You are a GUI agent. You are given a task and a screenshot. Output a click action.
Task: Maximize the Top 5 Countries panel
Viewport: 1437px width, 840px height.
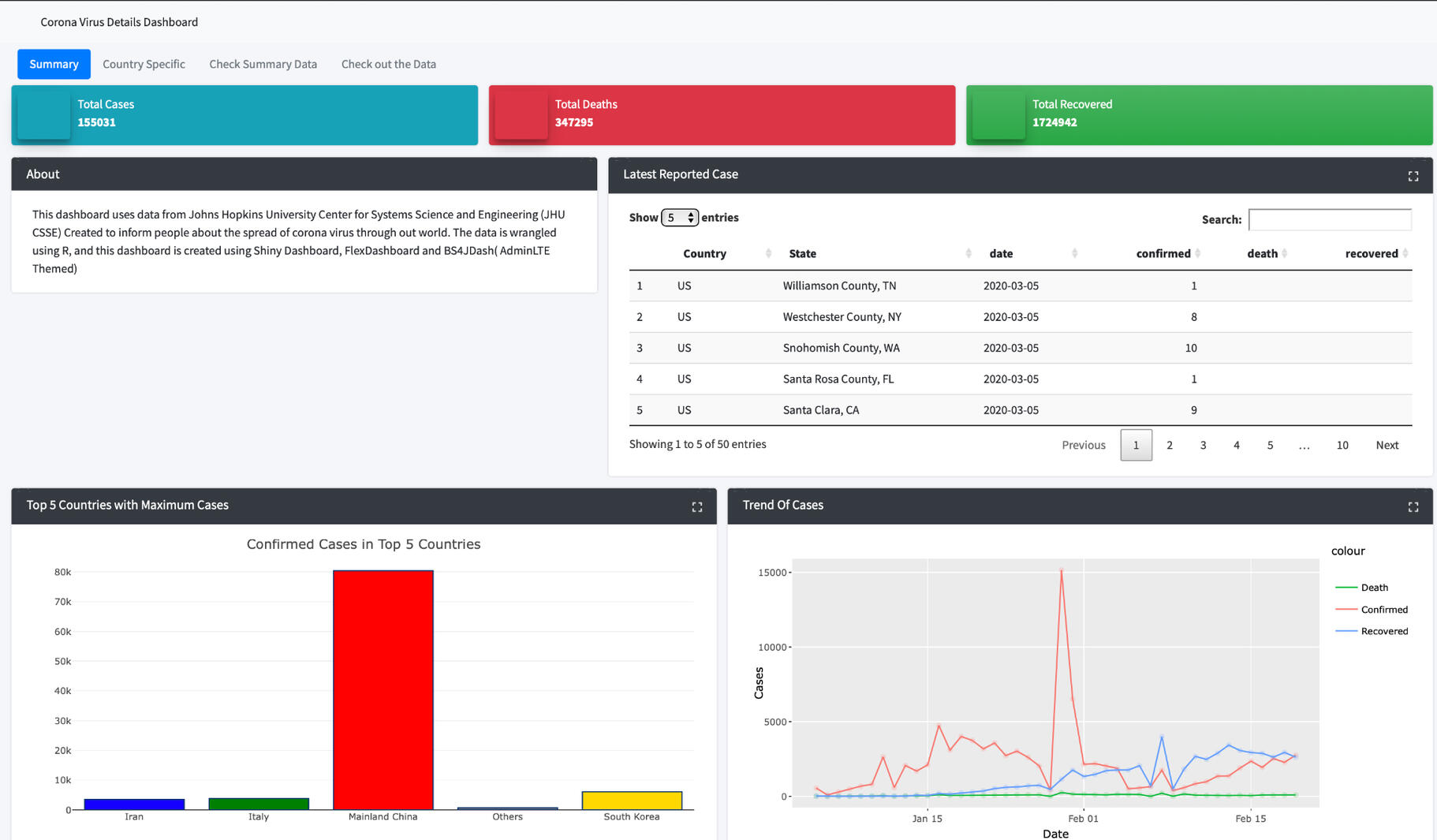[x=696, y=506]
